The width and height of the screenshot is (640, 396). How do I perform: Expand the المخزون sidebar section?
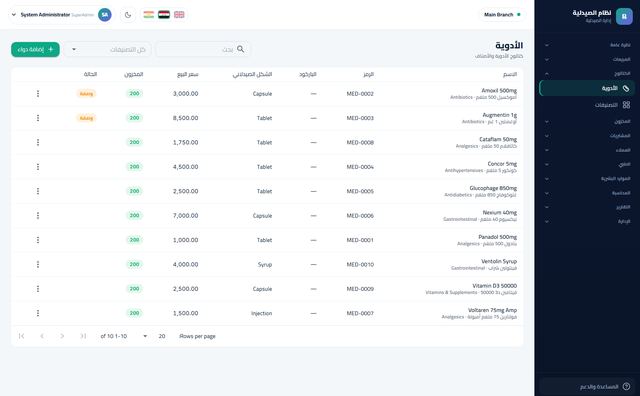tap(587, 121)
